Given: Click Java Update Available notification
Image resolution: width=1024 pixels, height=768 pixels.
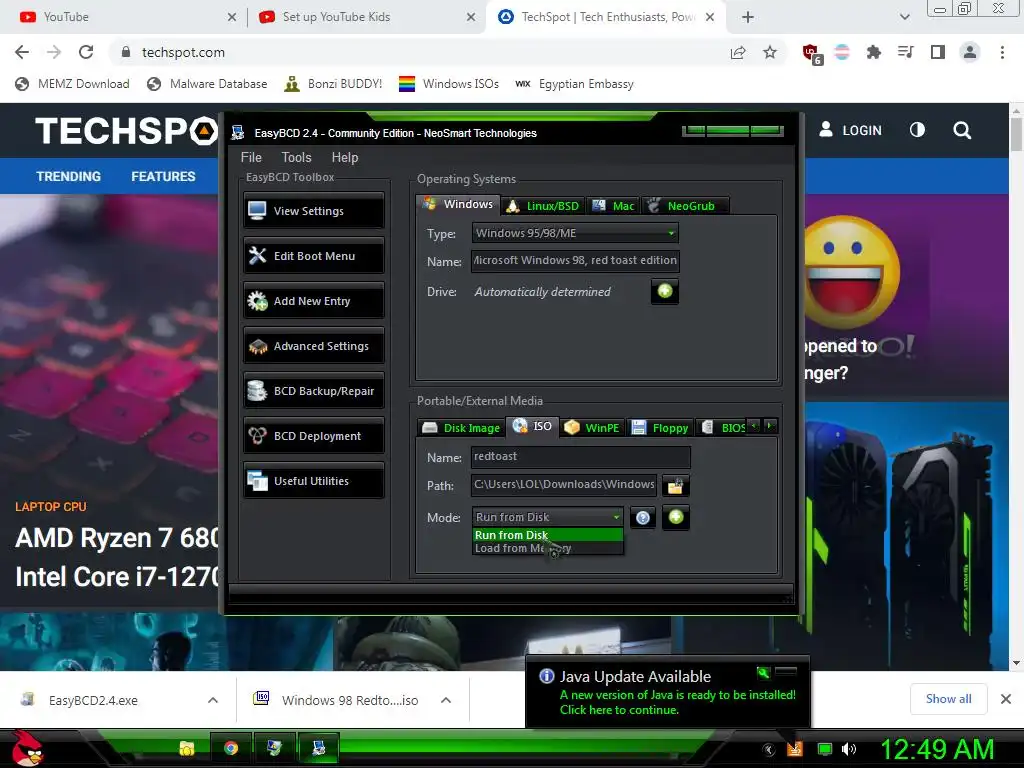Looking at the screenshot, I should [667, 694].
